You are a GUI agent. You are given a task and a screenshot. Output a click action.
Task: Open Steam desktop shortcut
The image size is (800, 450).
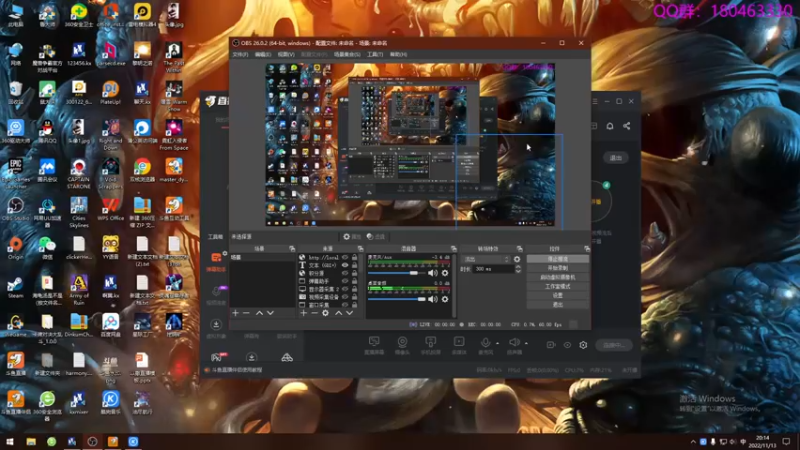[x=15, y=287]
